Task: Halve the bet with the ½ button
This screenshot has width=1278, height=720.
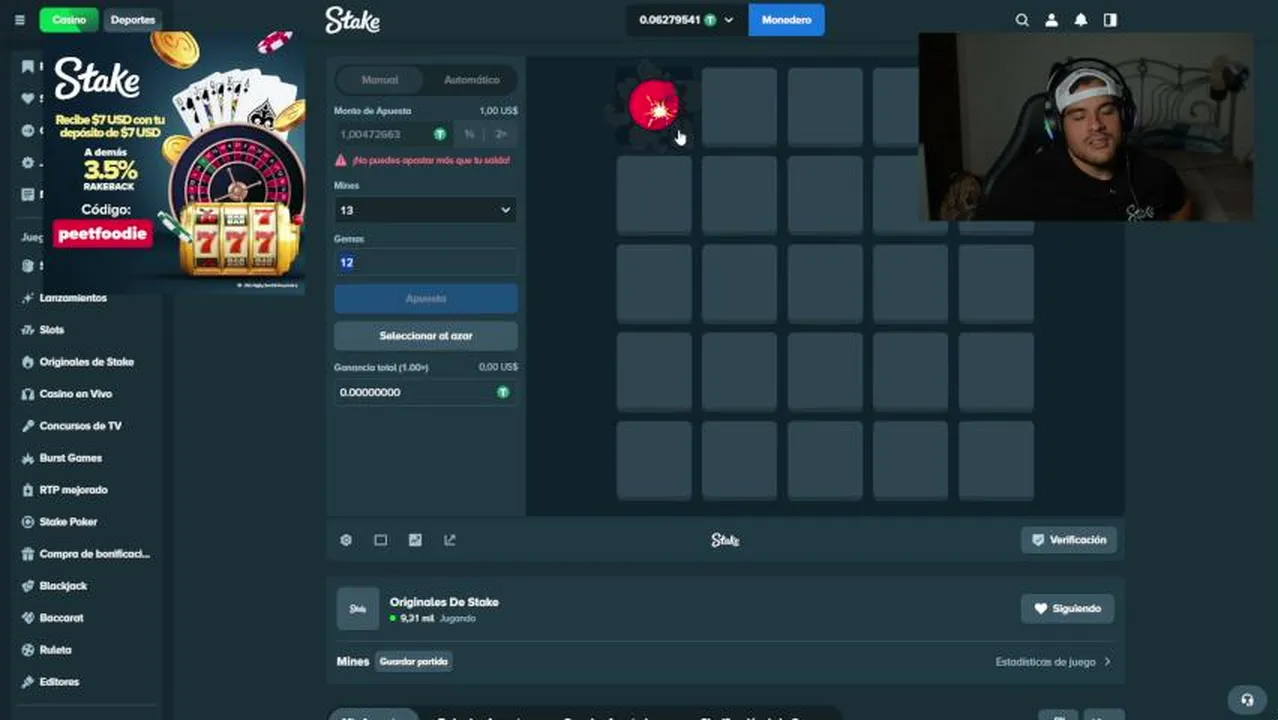Action: (x=470, y=134)
